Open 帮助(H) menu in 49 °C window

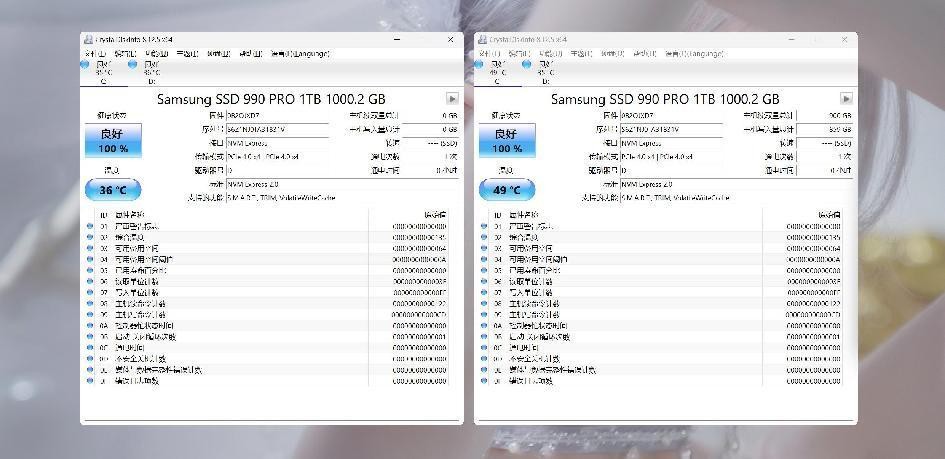(x=644, y=54)
